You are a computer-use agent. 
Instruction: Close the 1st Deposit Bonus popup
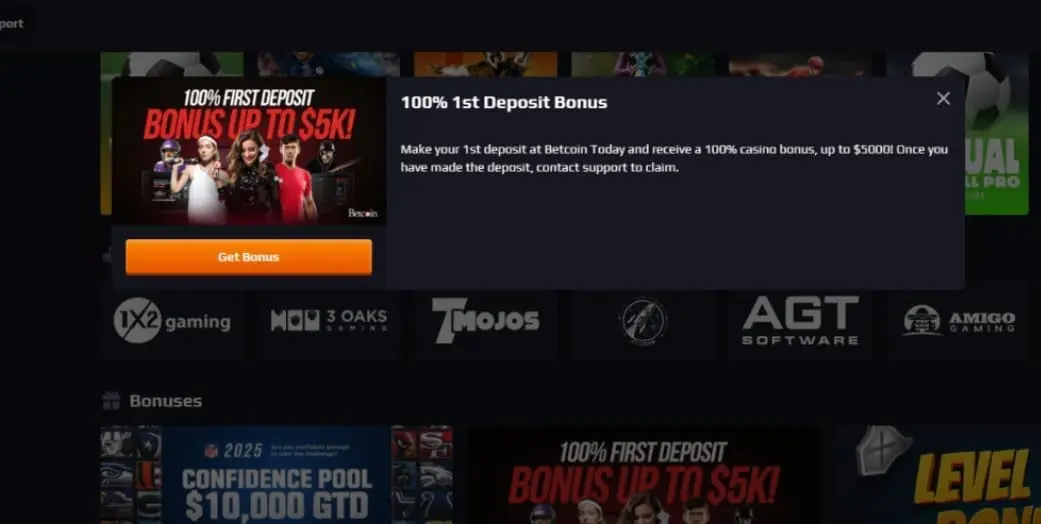[x=943, y=98]
